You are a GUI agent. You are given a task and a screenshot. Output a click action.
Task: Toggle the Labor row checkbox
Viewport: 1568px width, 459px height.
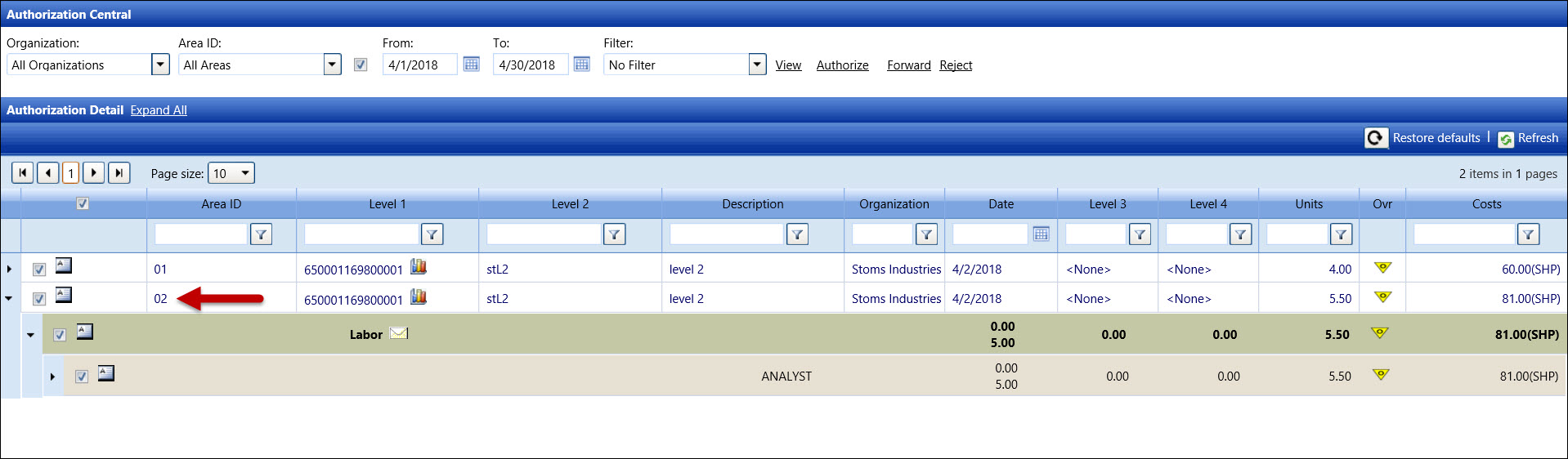(x=60, y=335)
